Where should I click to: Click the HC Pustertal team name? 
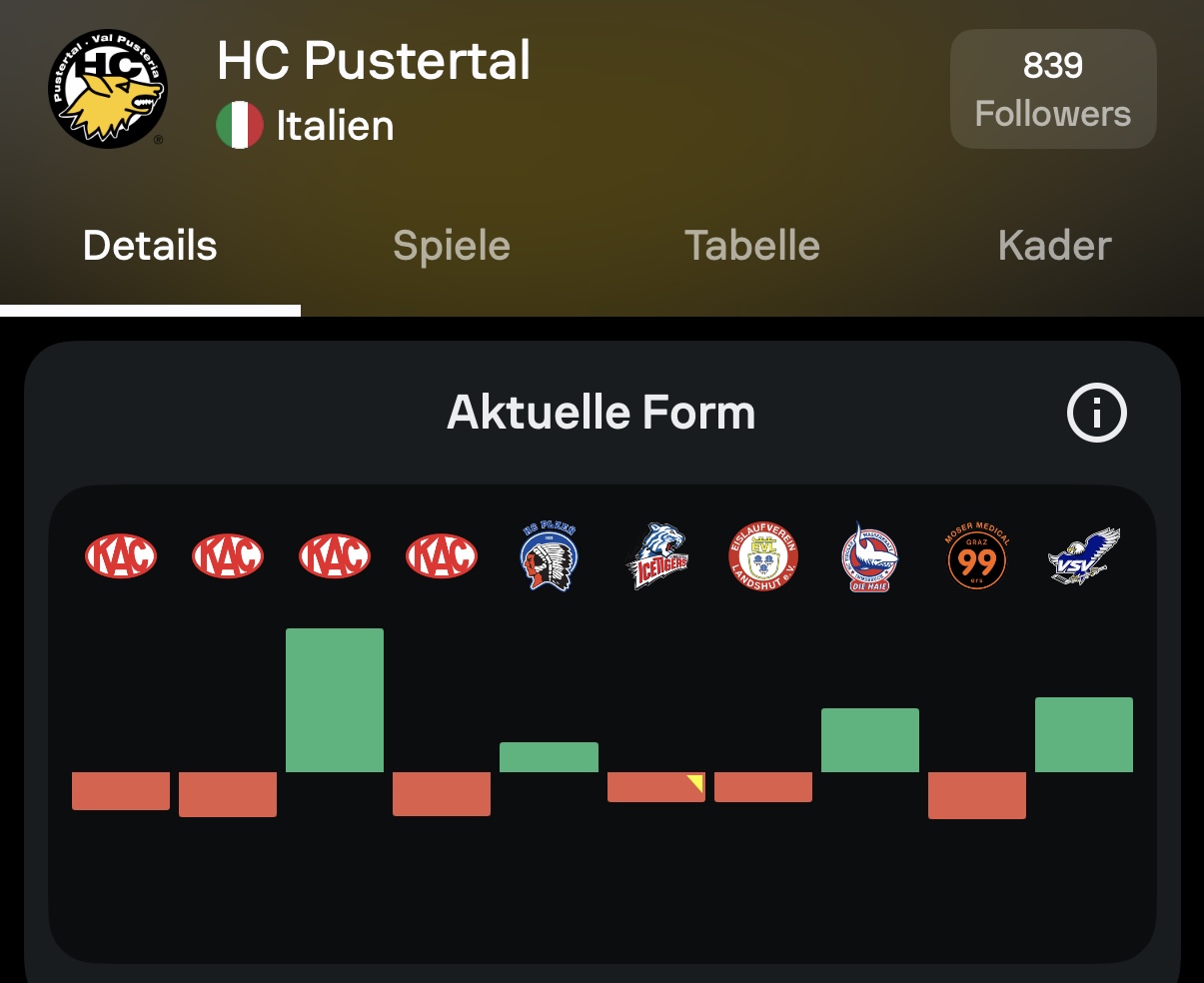(x=374, y=61)
